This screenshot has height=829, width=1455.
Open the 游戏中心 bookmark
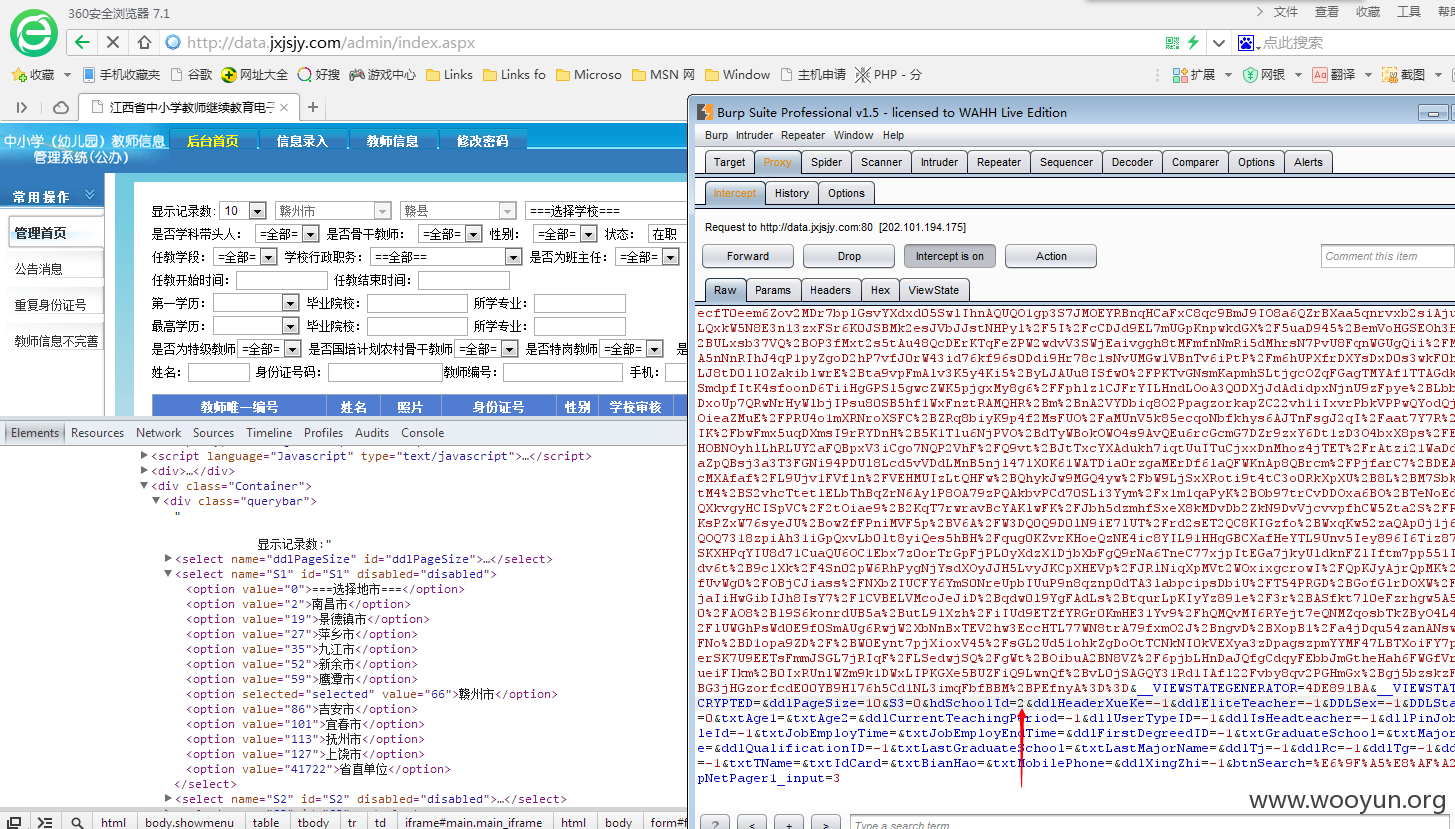[x=382, y=74]
